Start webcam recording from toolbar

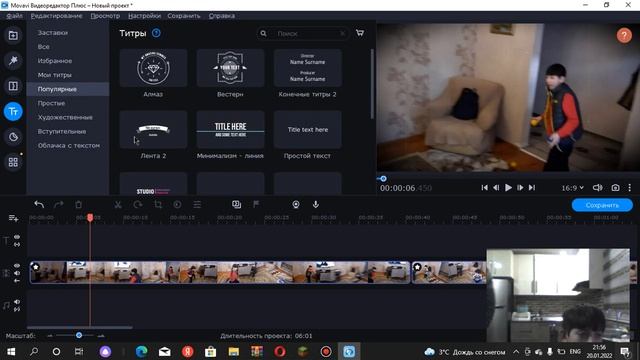pos(296,204)
